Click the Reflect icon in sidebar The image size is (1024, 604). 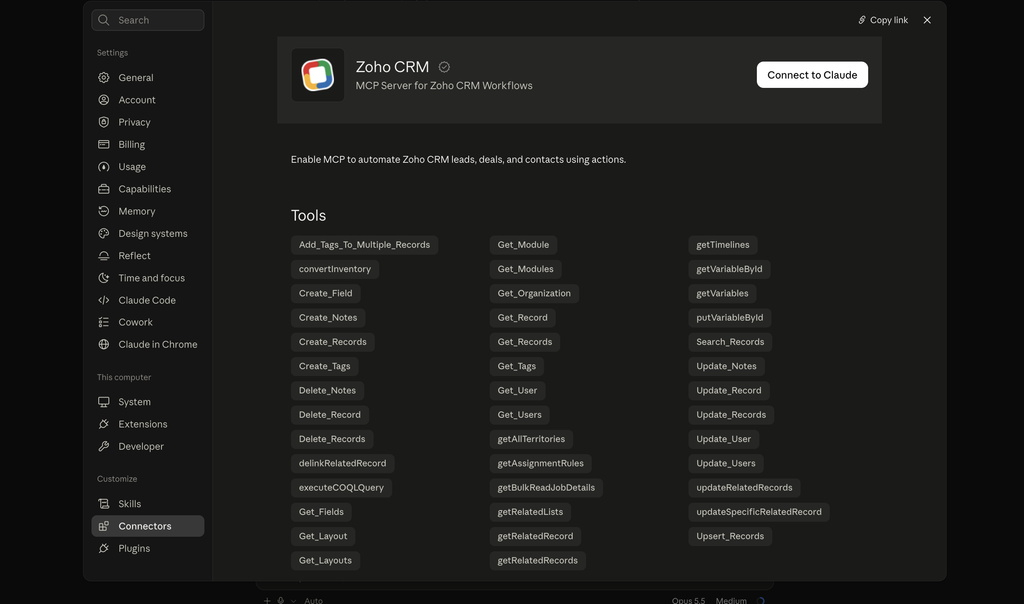pos(104,255)
